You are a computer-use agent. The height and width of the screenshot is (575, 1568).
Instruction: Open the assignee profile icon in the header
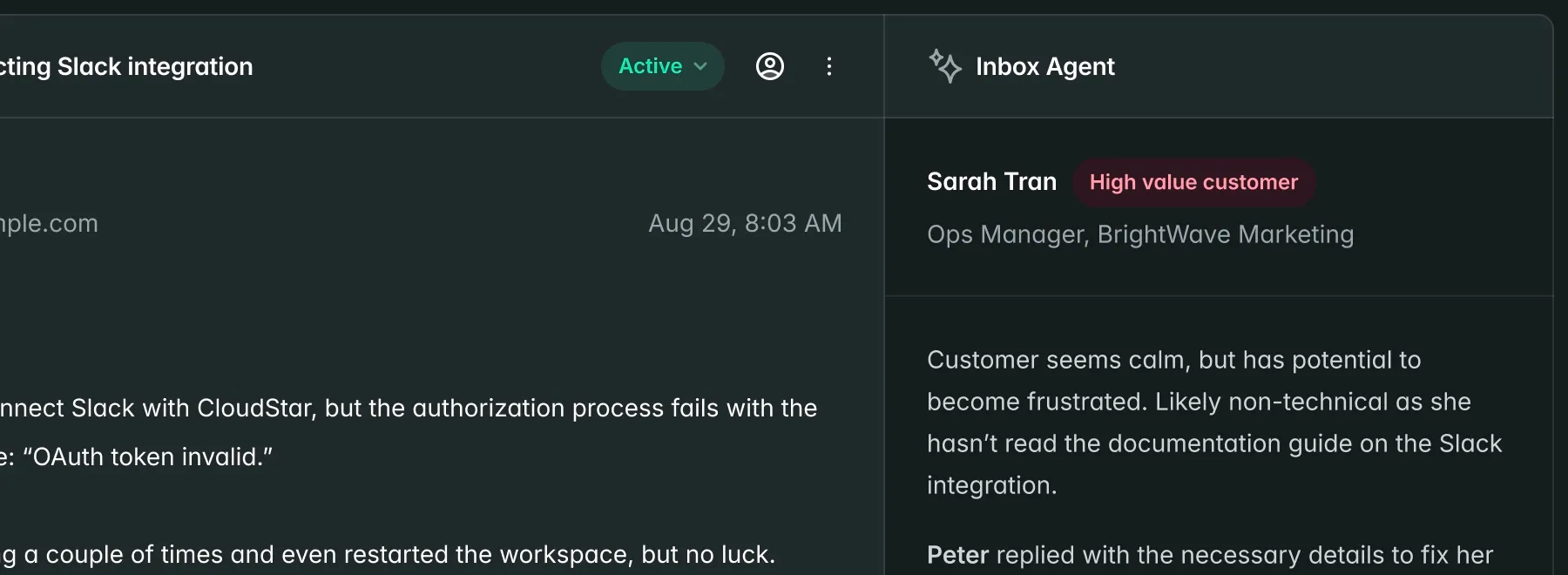coord(770,66)
